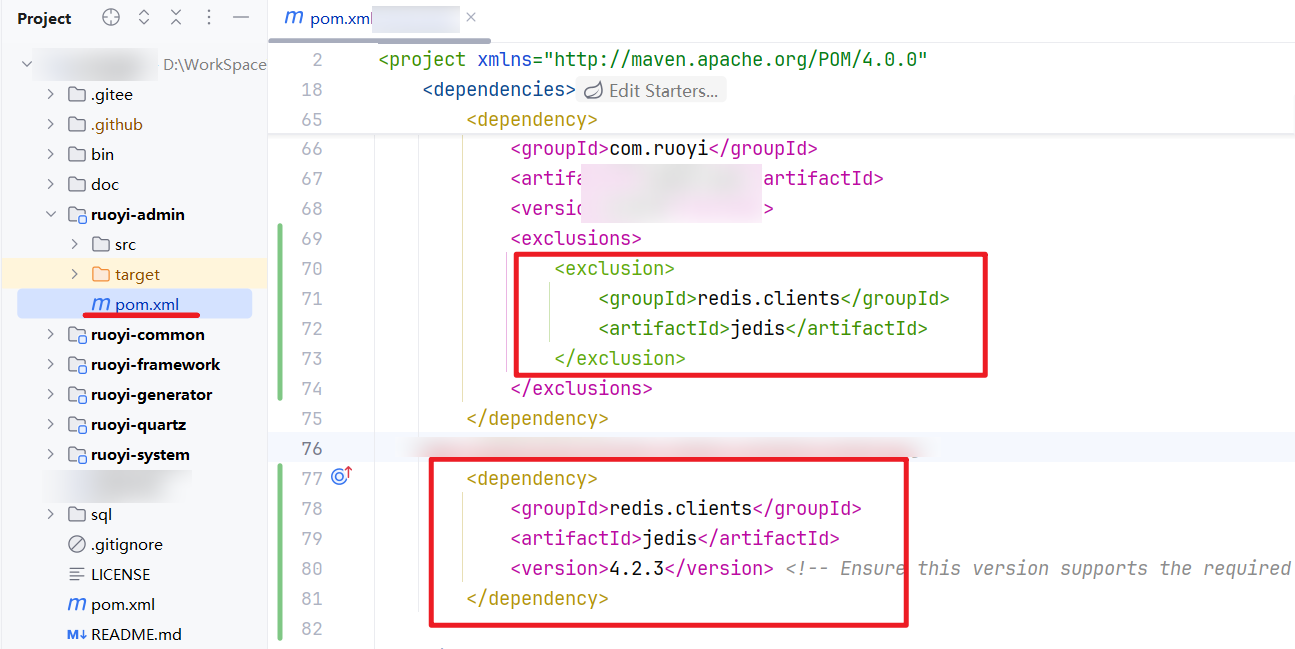Open the ruoyi-quartz module

click(138, 424)
